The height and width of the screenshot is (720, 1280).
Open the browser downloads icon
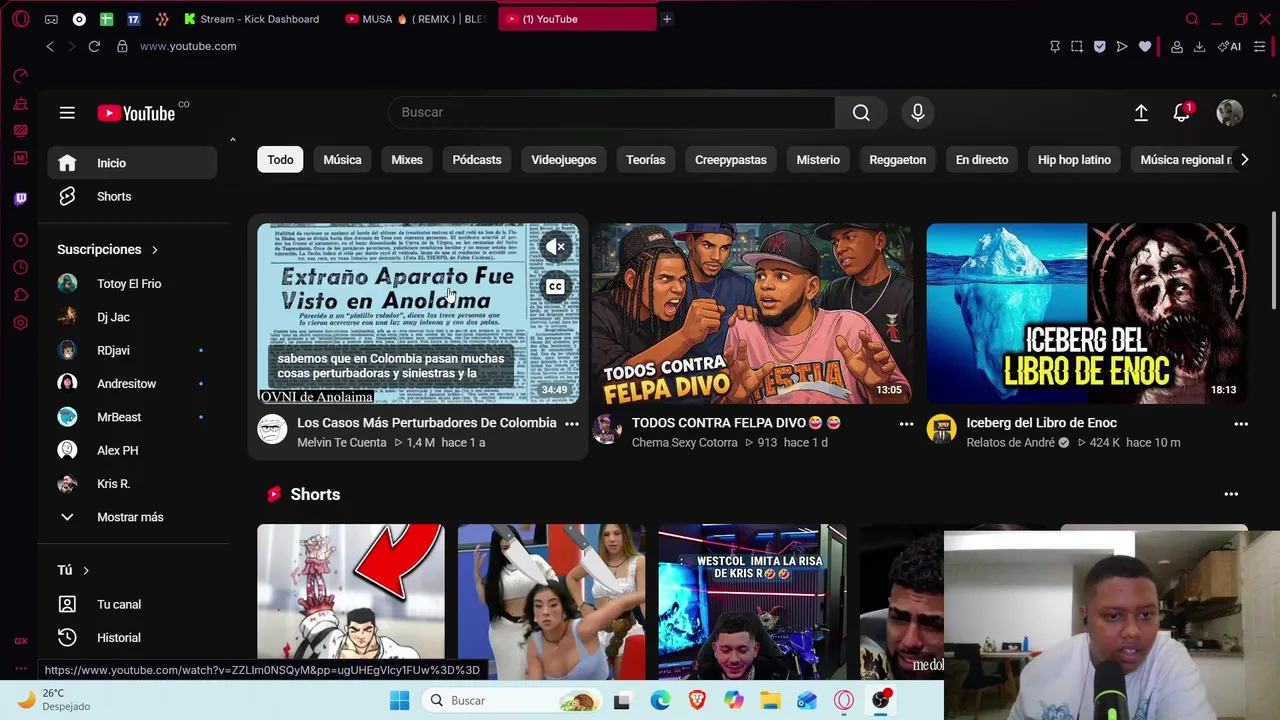click(1200, 46)
